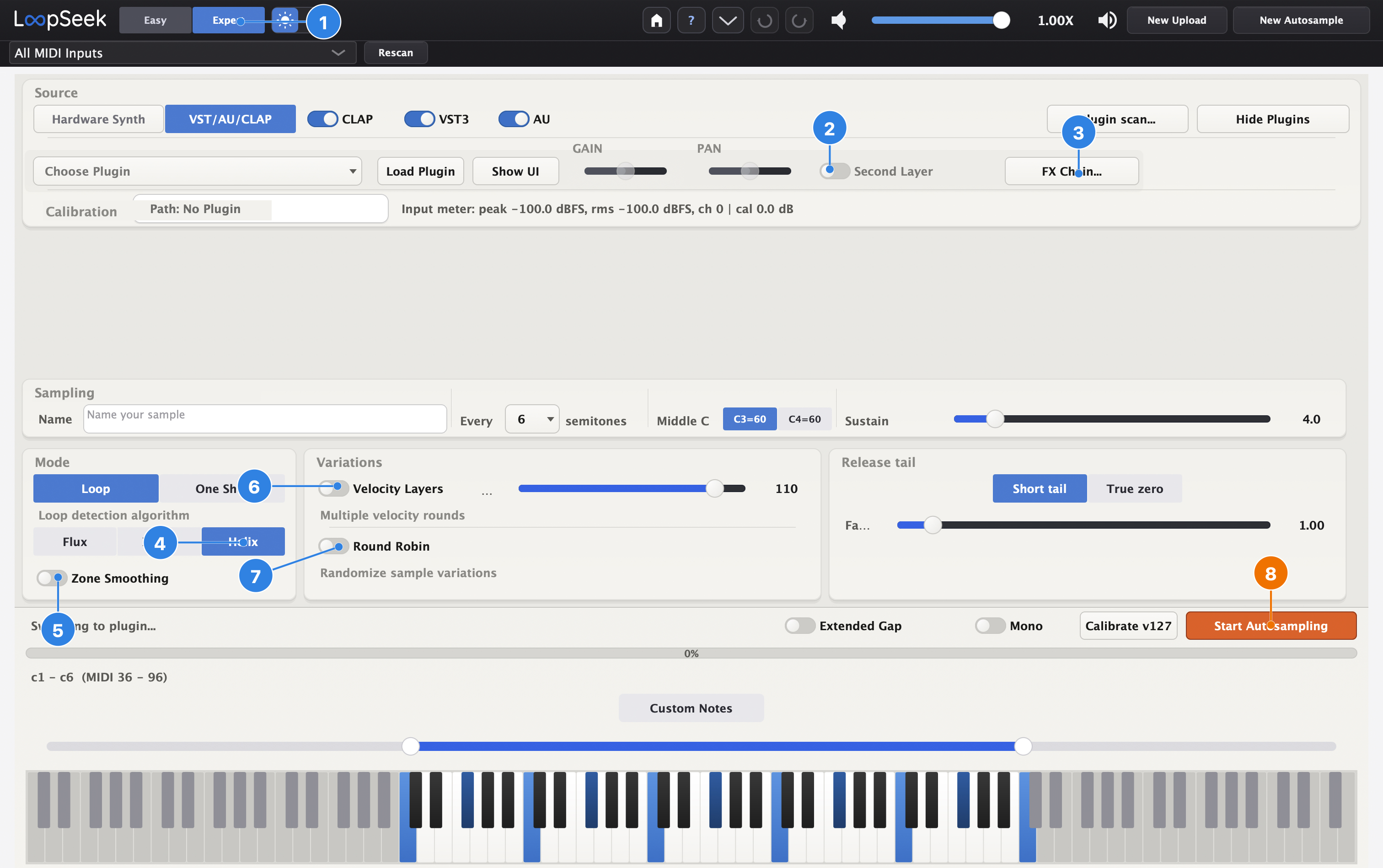
Task: Click the redo arrow icon
Action: coord(799,21)
